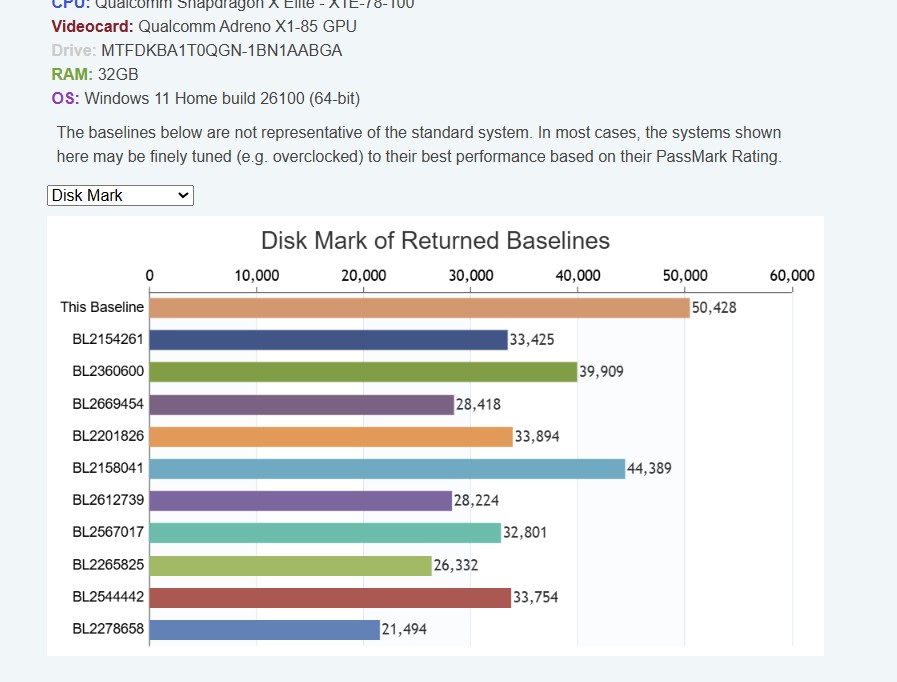The width and height of the screenshot is (897, 682).
Task: Click the This Baseline orange bar
Action: [x=419, y=308]
